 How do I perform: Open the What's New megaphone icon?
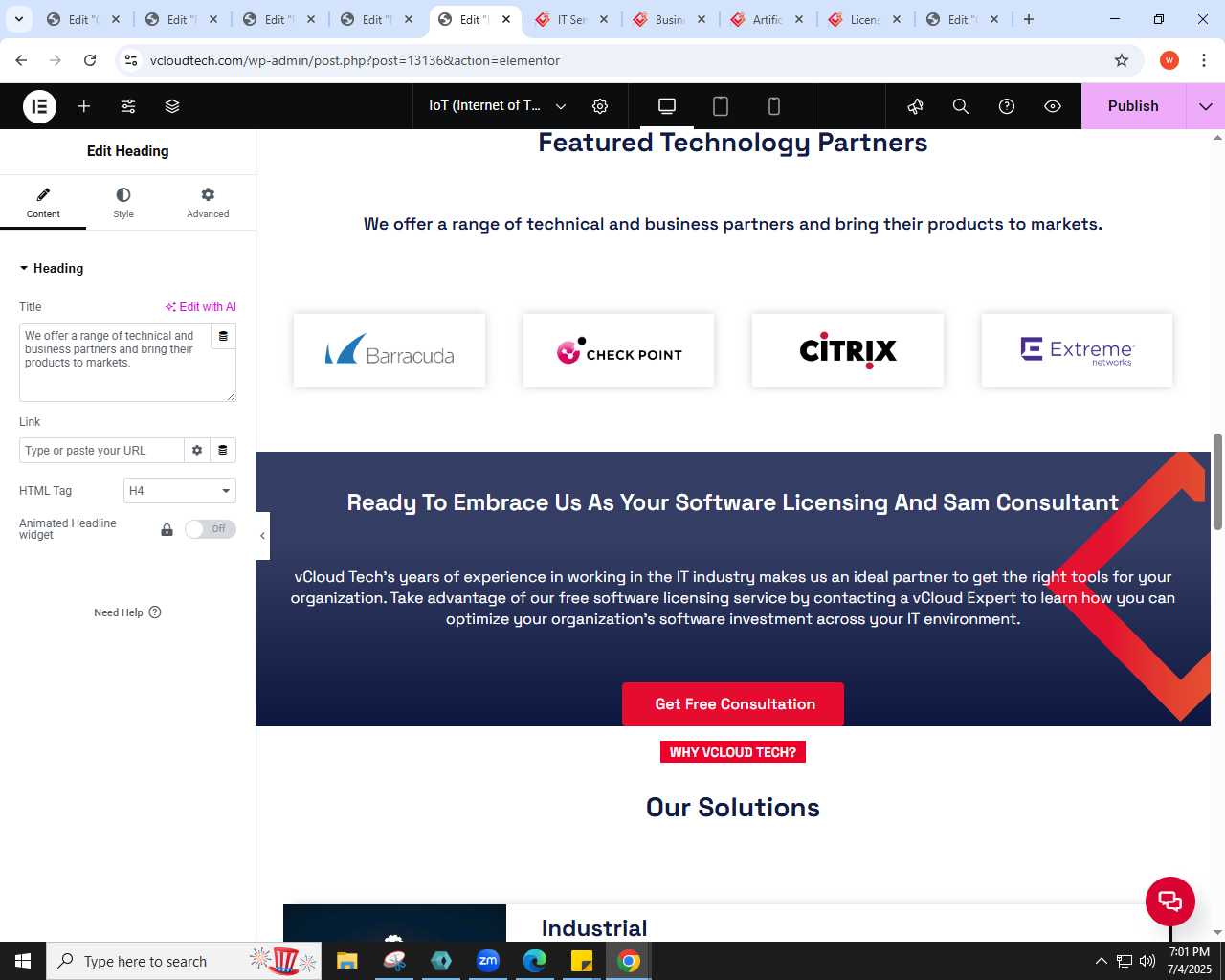(x=915, y=106)
